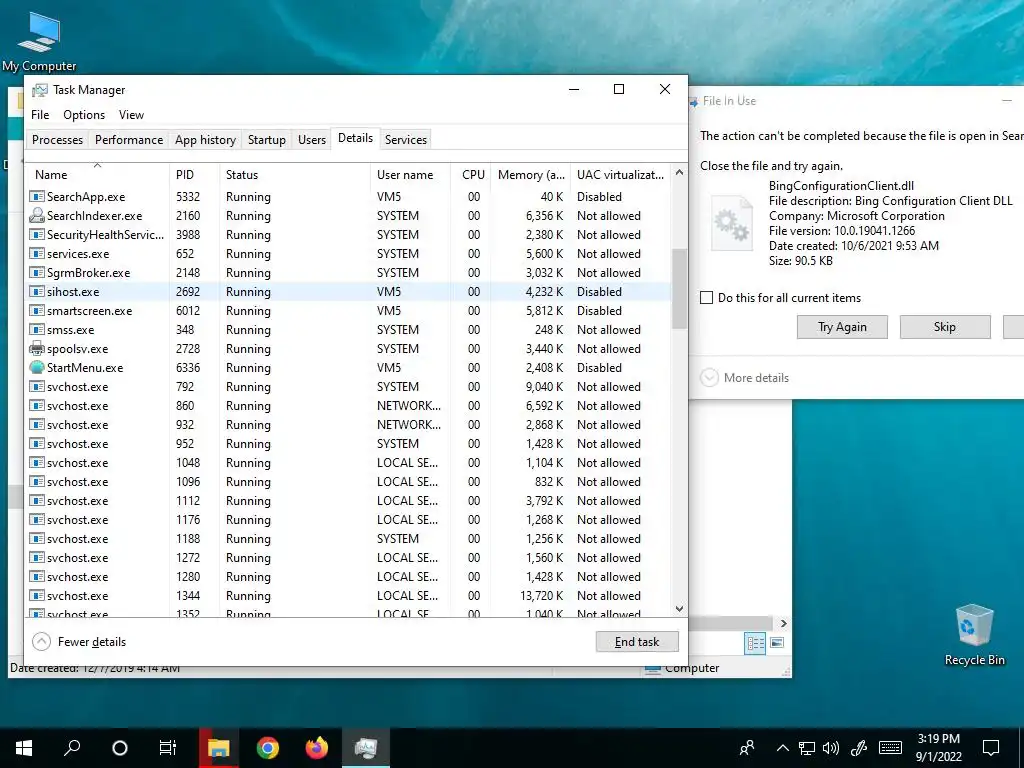
Task: Sort by UAC virtualization column header
Action: tap(620, 174)
